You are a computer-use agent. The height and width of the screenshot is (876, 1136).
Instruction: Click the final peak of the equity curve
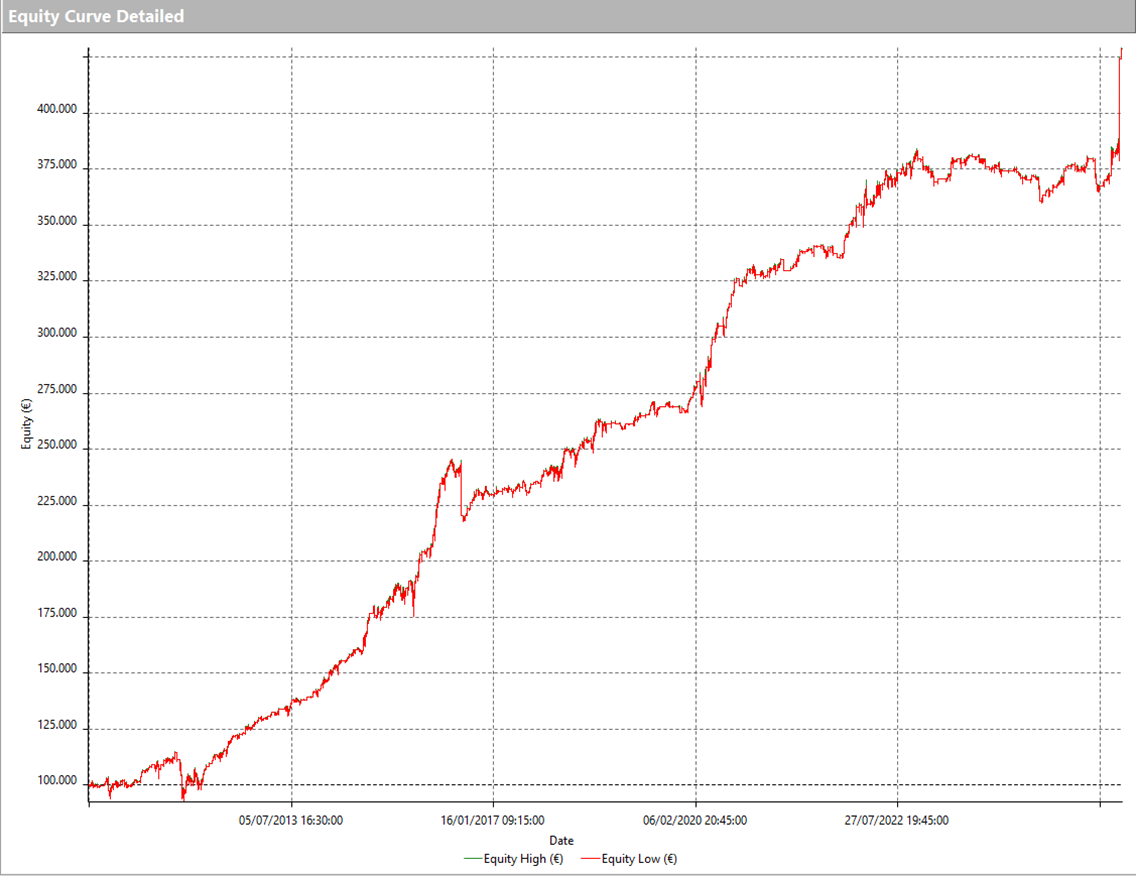(x=1121, y=49)
